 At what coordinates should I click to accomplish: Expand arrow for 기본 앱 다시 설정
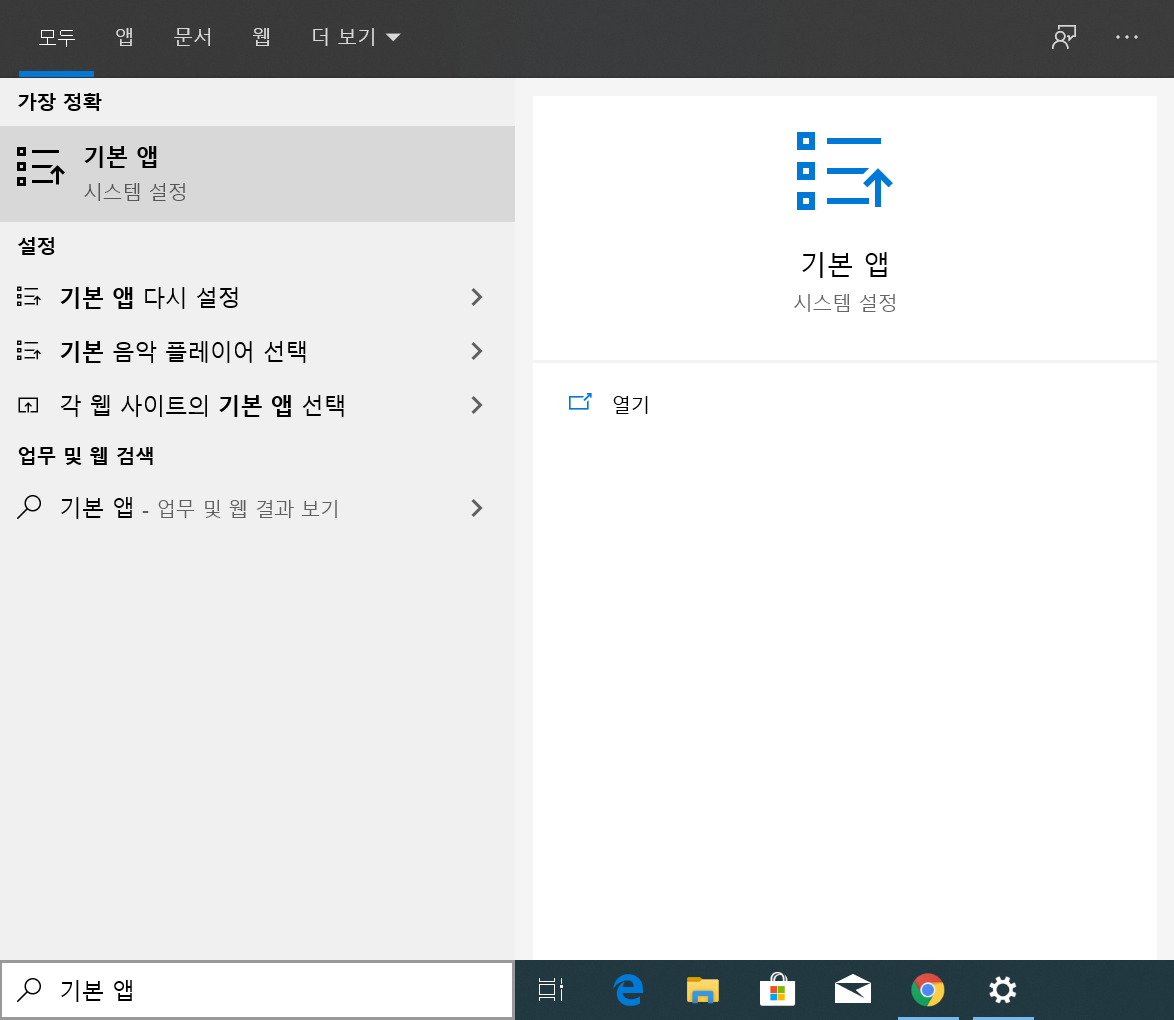[x=477, y=297]
